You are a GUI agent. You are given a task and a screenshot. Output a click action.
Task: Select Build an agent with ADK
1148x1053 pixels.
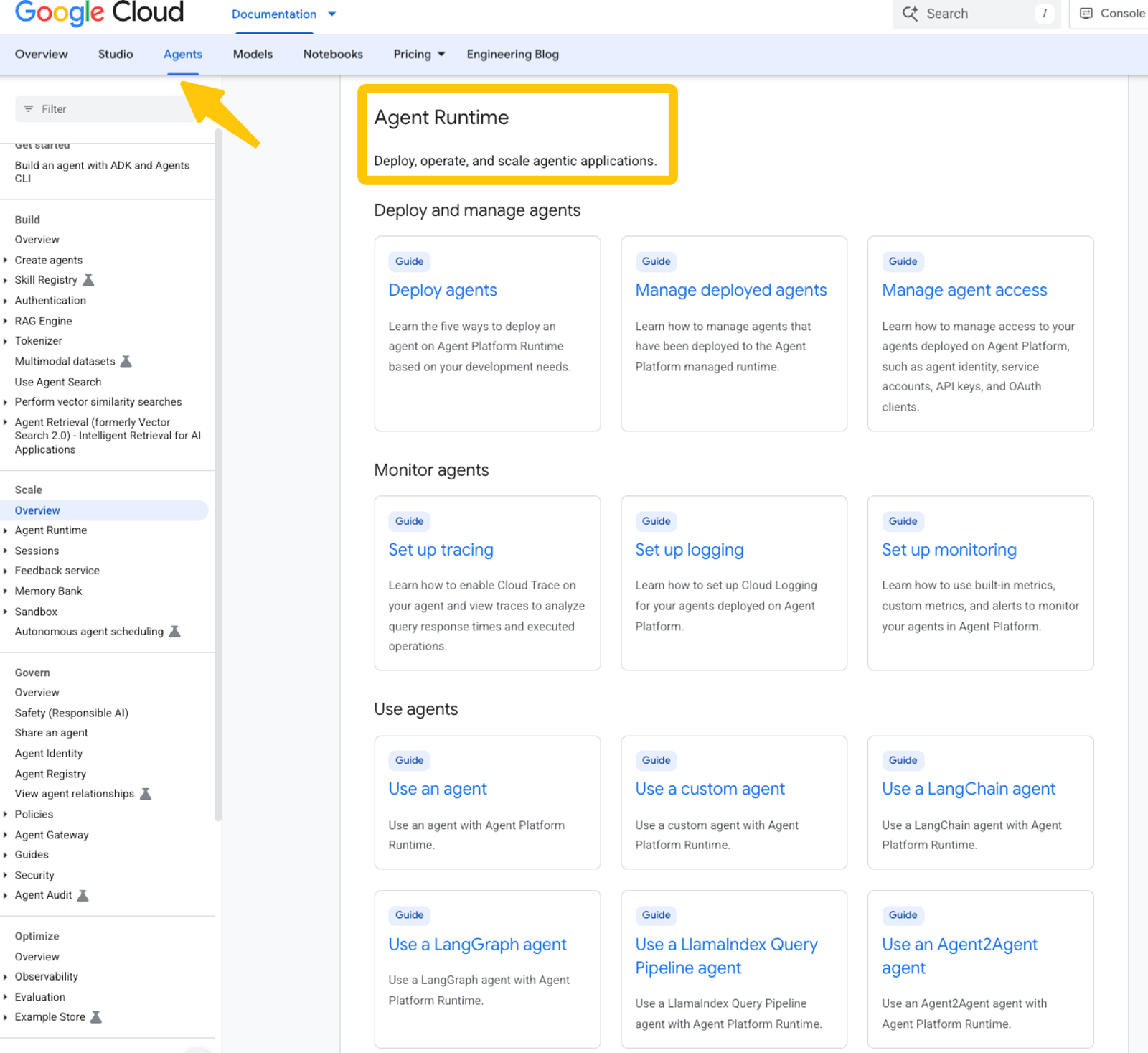coord(102,172)
